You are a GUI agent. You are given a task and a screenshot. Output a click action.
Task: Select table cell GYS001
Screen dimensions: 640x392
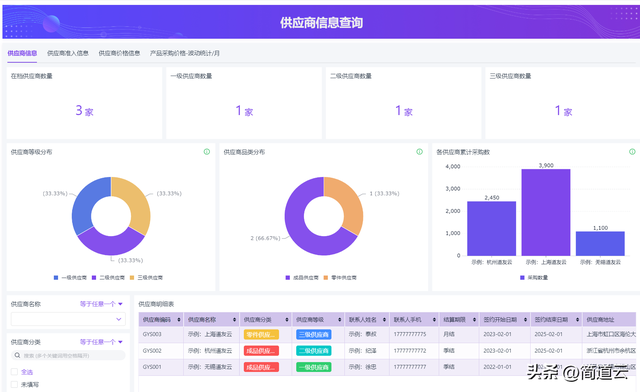coord(152,367)
